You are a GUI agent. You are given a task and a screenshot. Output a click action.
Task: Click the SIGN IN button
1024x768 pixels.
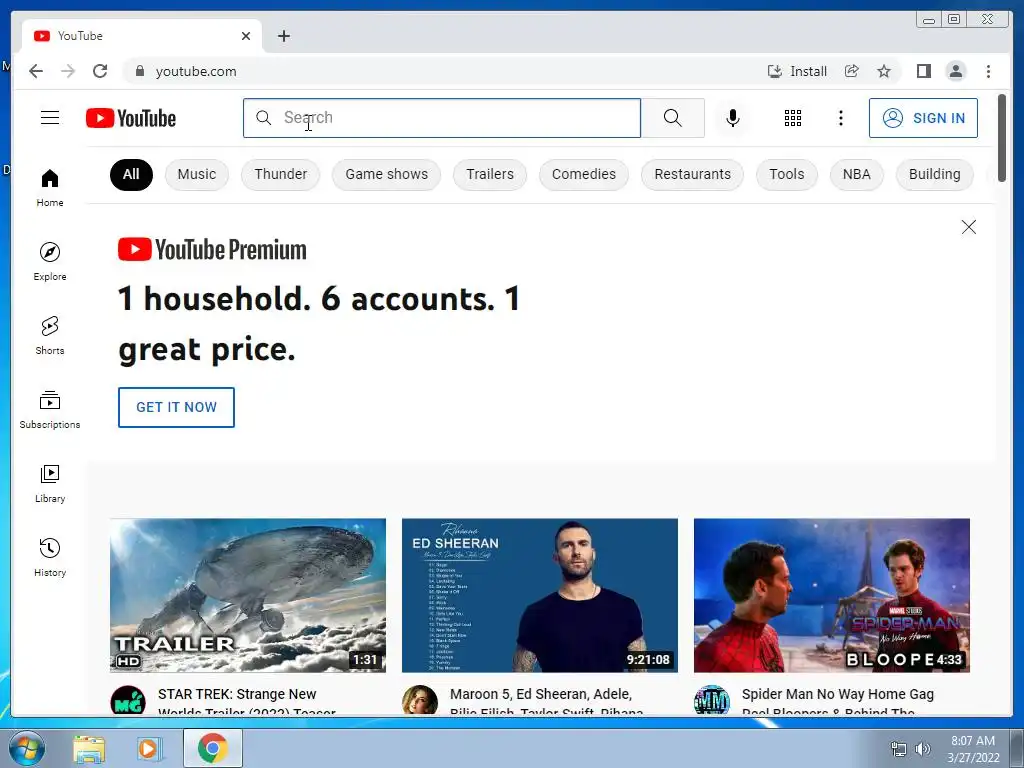coord(923,118)
